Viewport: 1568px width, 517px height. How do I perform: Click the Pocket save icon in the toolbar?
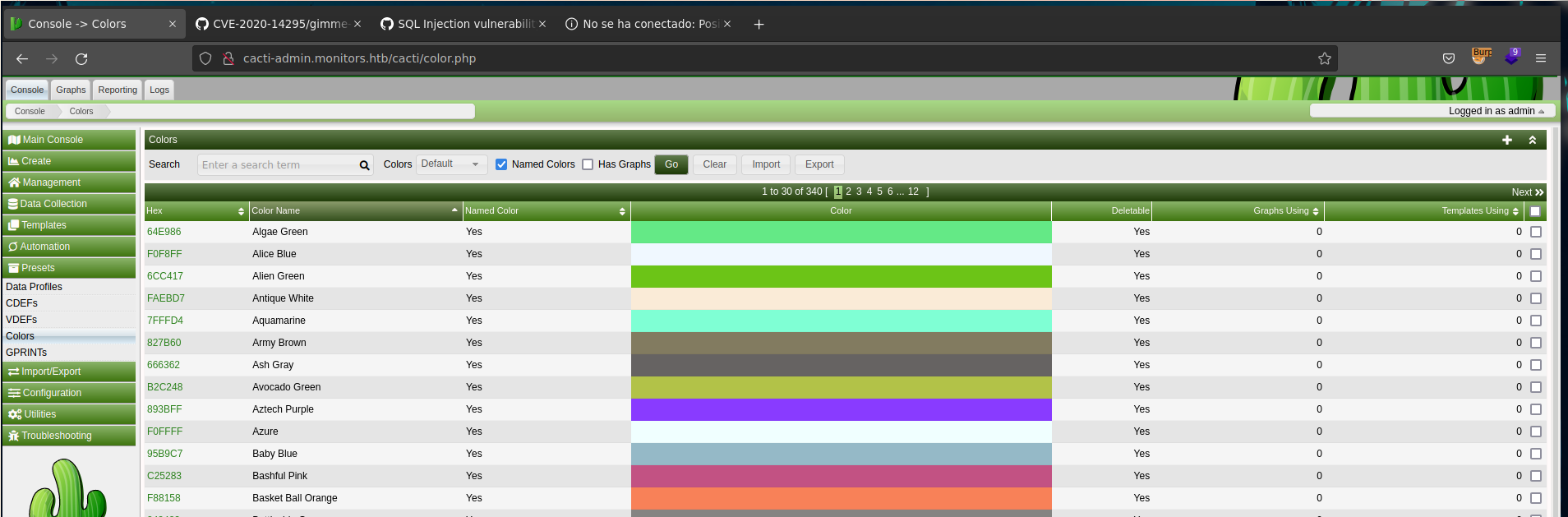[1448, 58]
